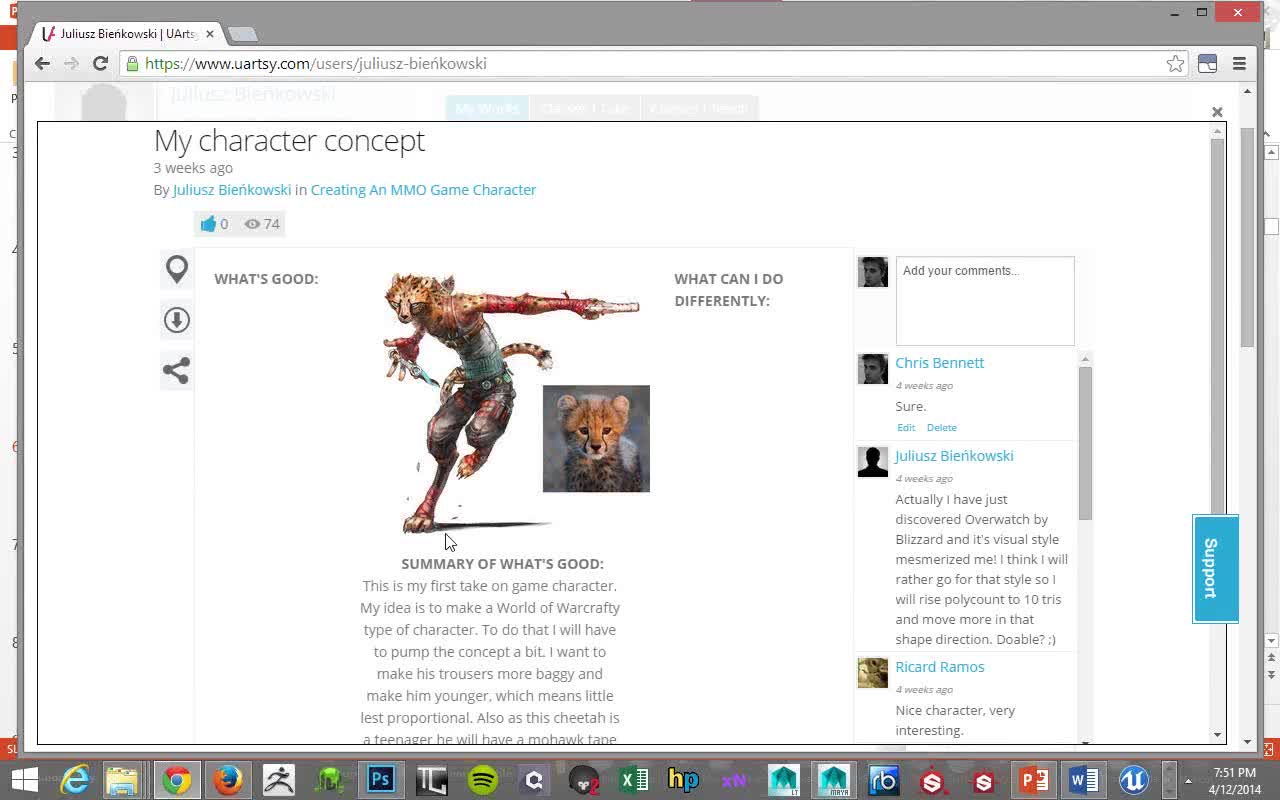Open Maya from the taskbar

tap(833, 780)
